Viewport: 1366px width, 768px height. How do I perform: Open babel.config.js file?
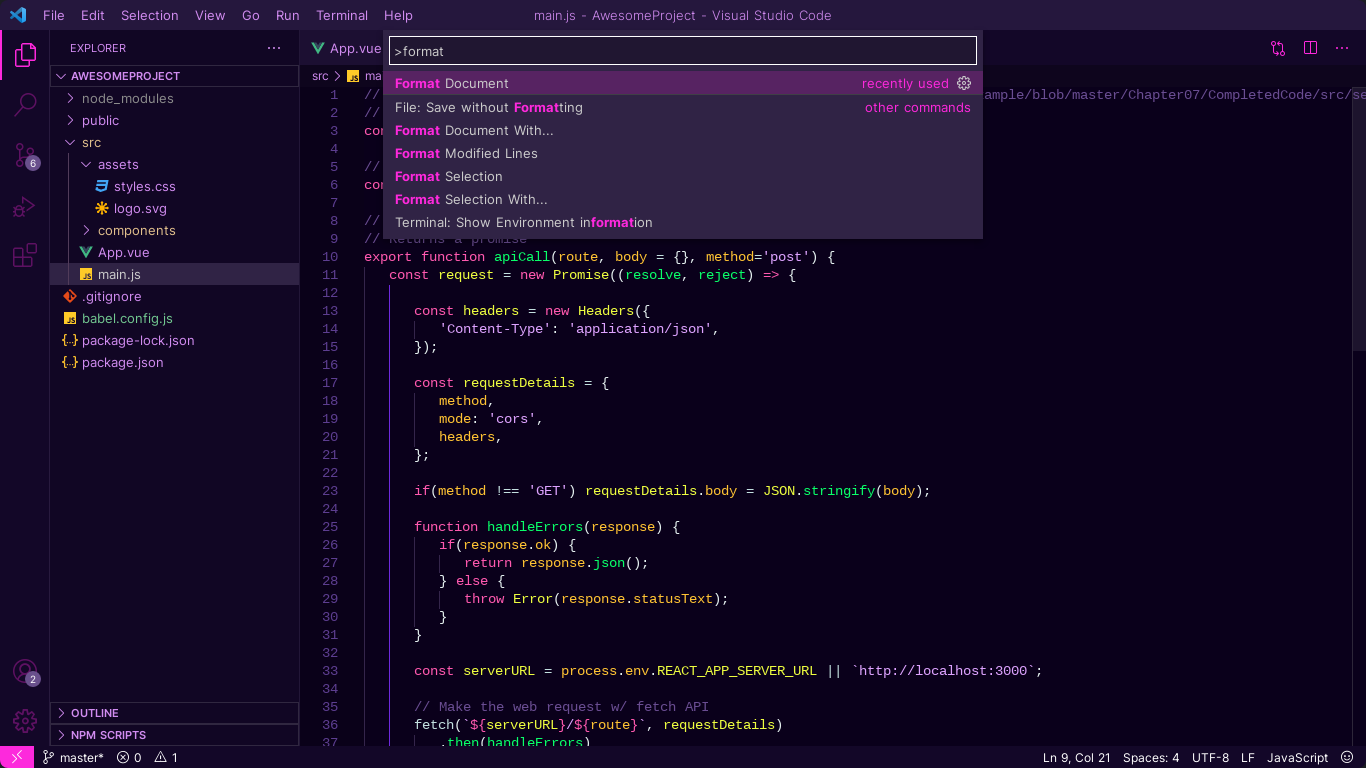174,318
